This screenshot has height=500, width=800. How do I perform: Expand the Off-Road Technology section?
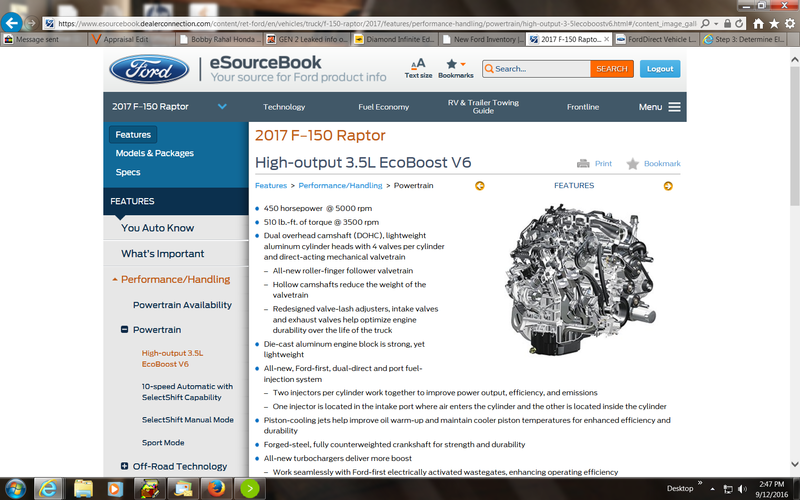[x=124, y=466]
